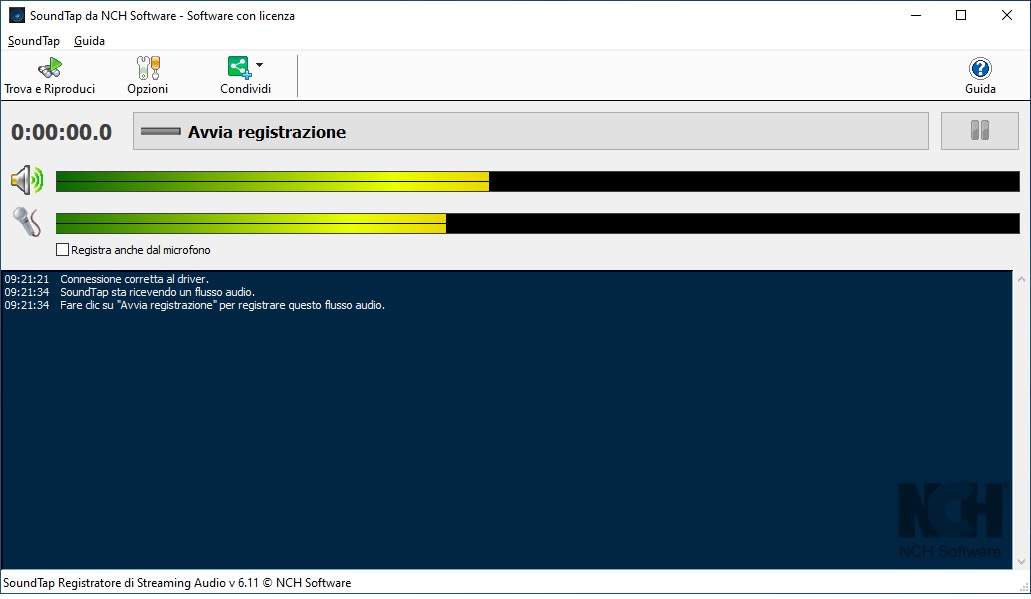Expand the Condividi dropdown arrow
1031x599 pixels.
click(x=259, y=65)
